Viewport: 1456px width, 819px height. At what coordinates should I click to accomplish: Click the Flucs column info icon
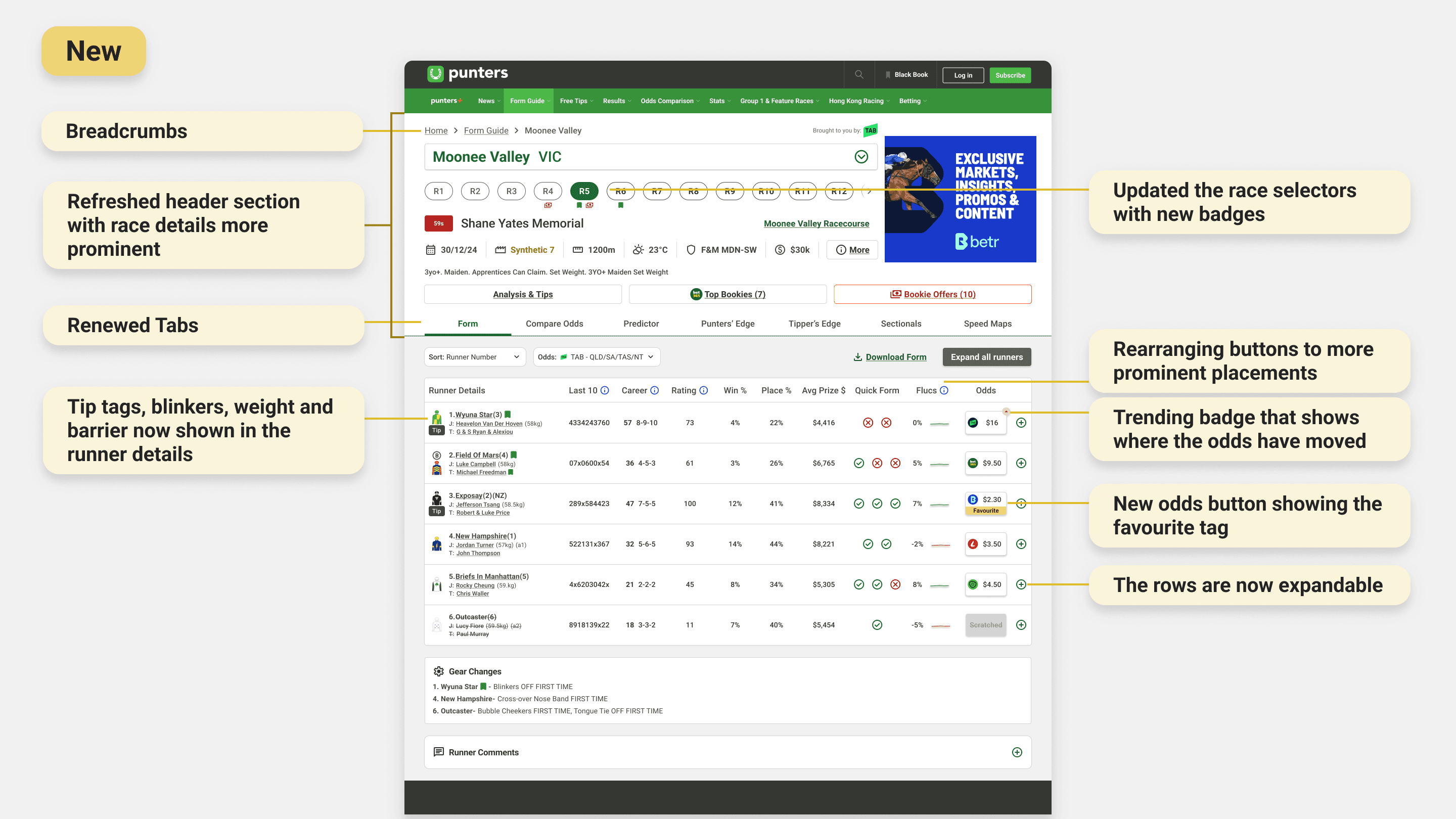tap(944, 391)
